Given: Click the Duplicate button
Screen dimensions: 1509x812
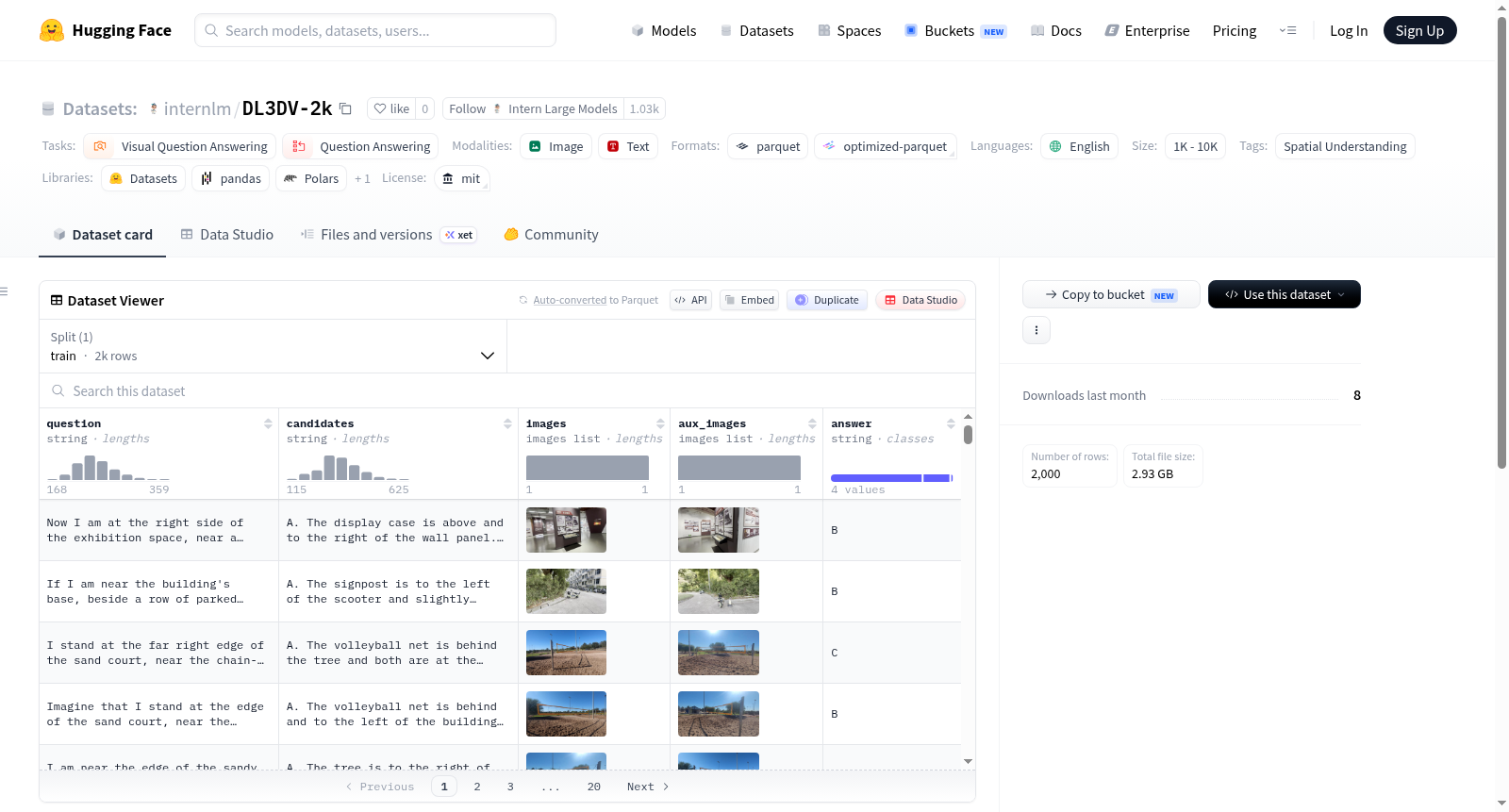Looking at the screenshot, I should pyautogui.click(x=827, y=300).
